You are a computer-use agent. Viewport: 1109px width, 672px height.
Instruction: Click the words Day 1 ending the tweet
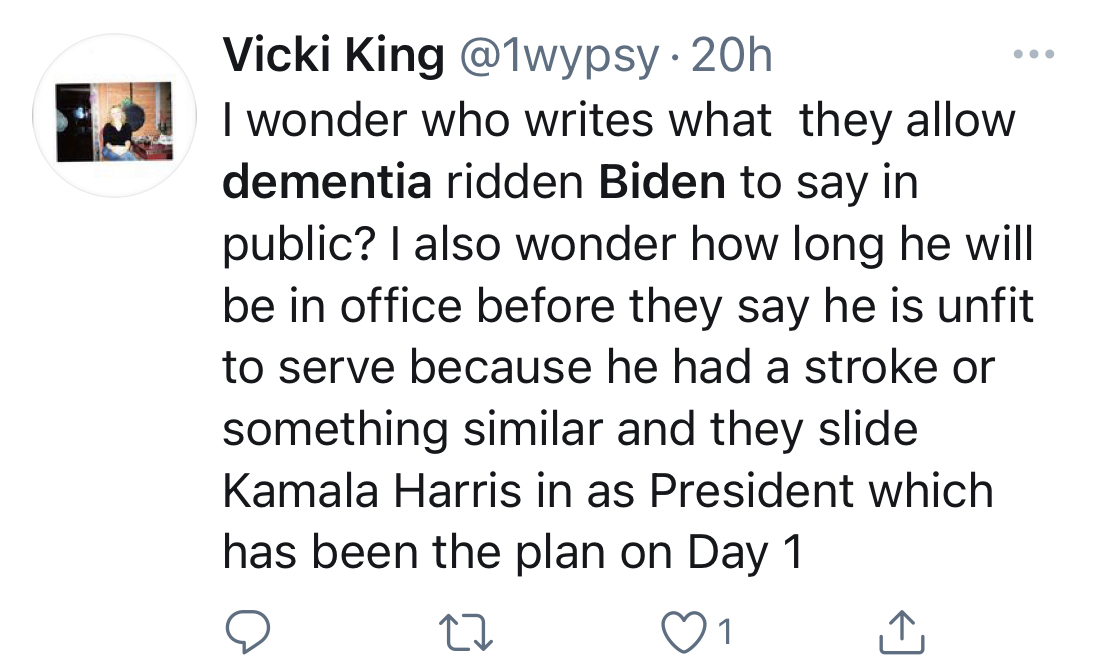tap(747, 554)
